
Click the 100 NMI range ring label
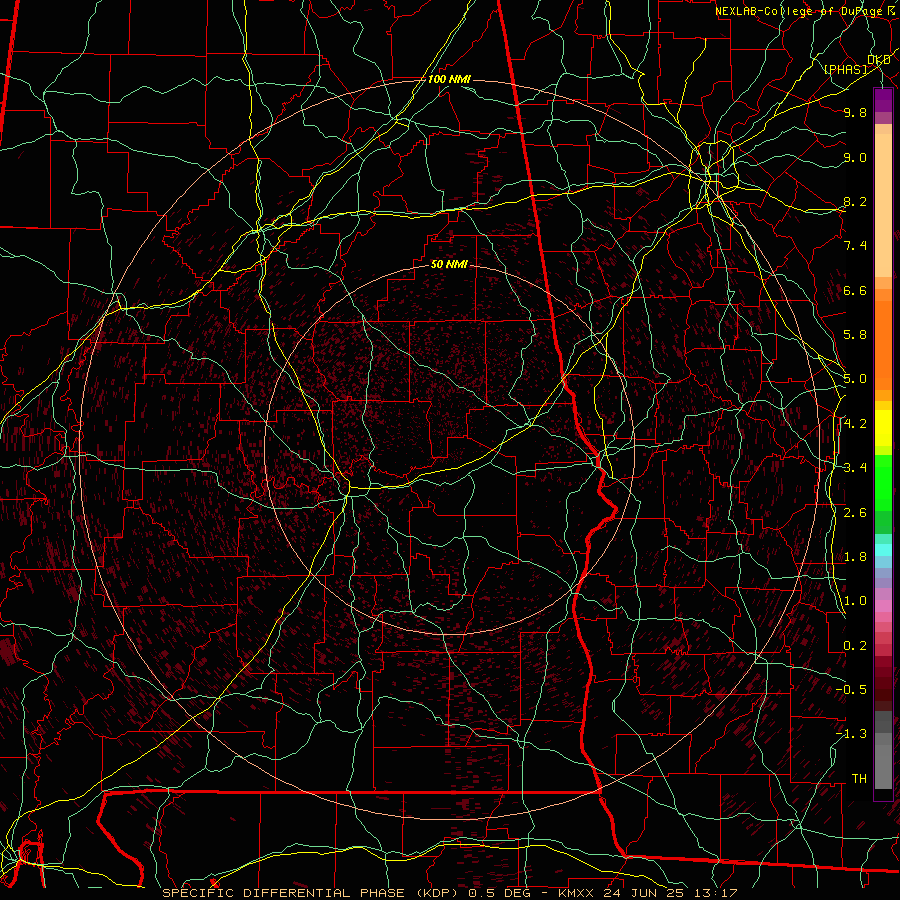pyautogui.click(x=449, y=79)
